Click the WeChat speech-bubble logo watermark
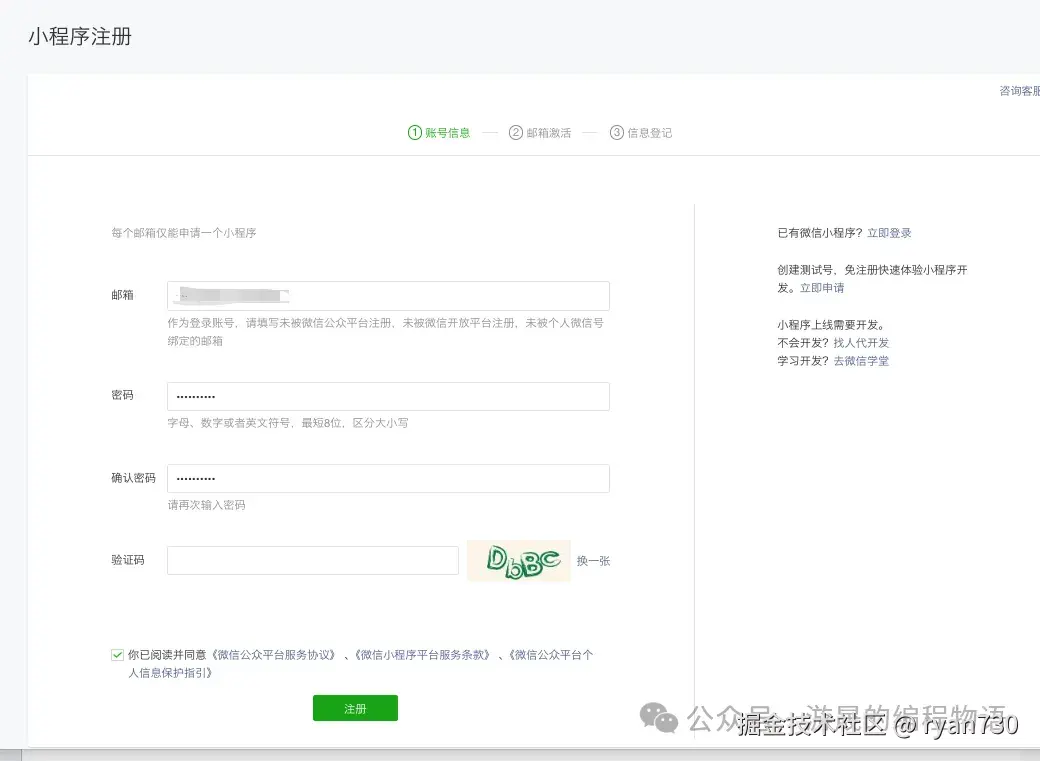 [659, 716]
